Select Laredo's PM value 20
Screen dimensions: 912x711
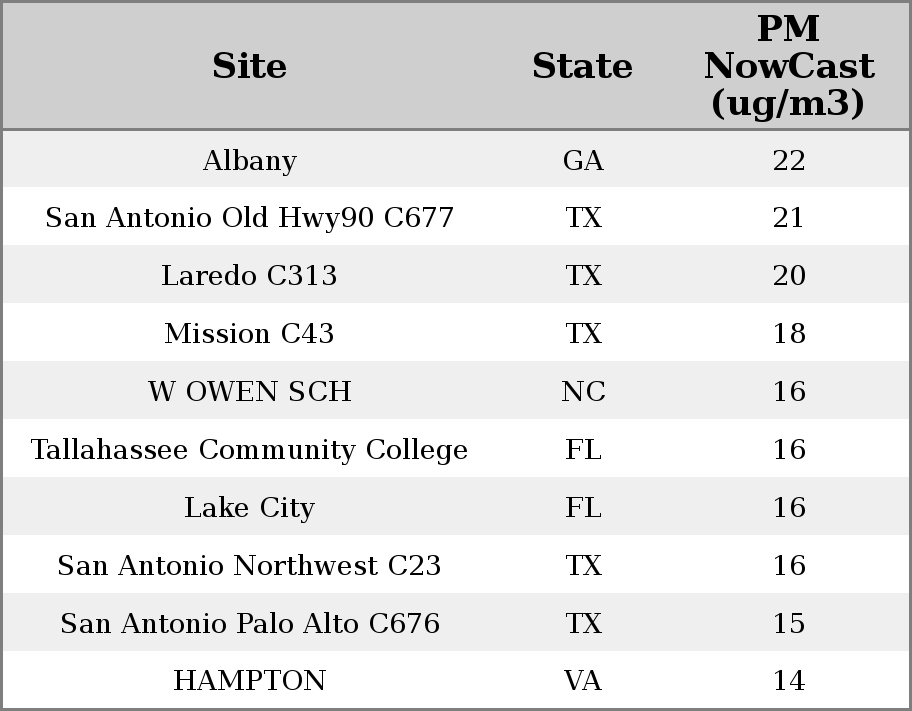[789, 276]
